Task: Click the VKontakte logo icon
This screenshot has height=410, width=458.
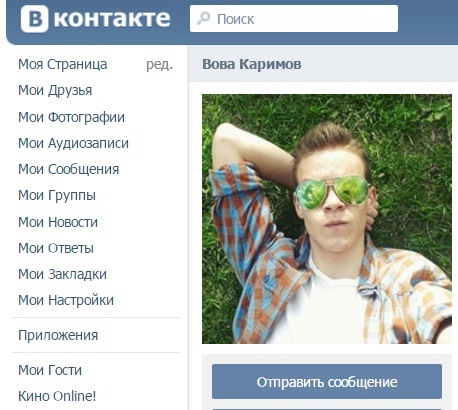Action: 35,19
